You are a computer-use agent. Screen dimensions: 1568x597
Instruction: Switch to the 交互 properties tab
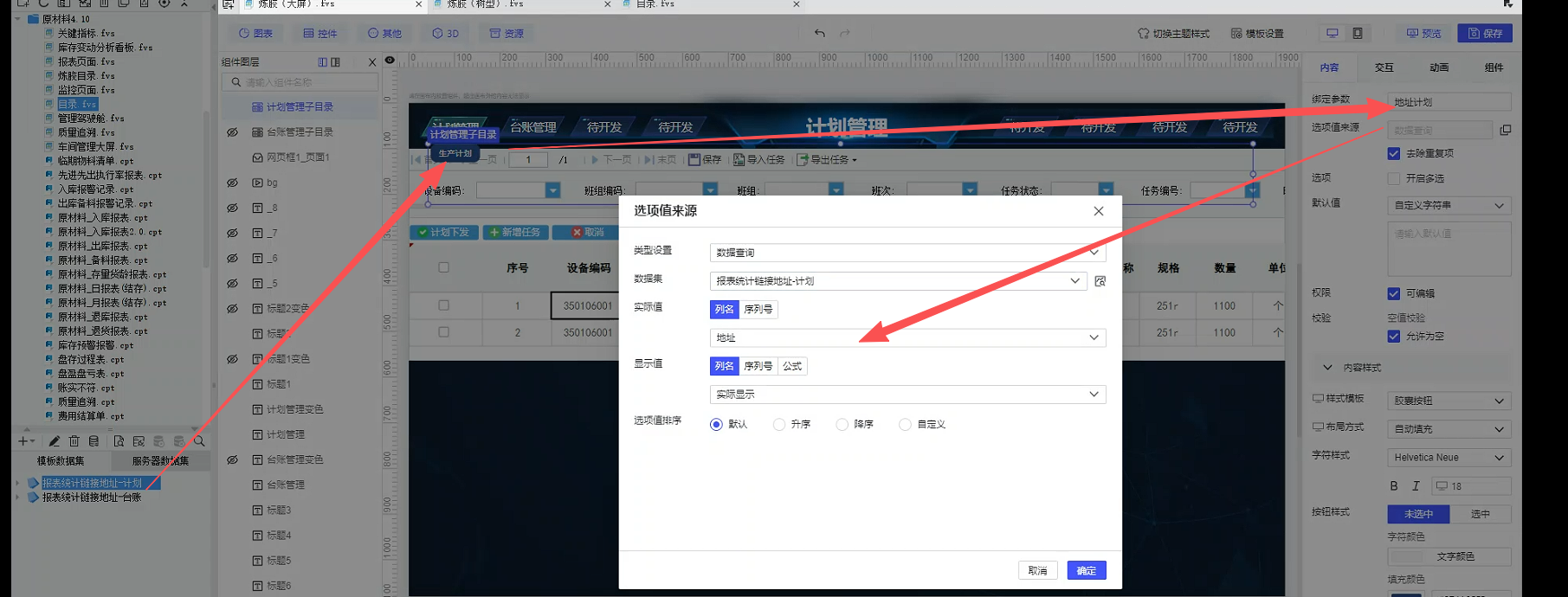coord(1384,67)
